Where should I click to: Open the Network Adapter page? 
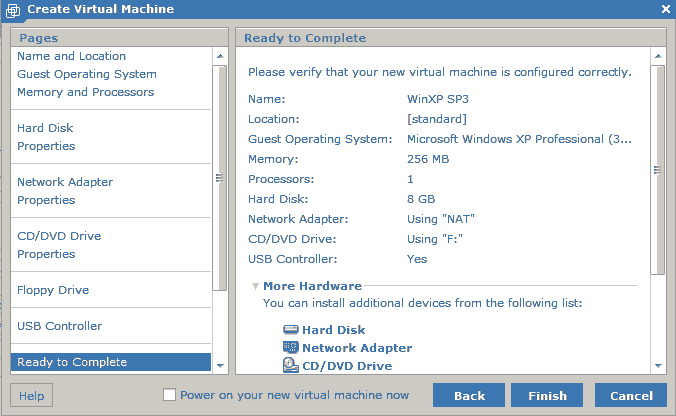click(x=65, y=182)
